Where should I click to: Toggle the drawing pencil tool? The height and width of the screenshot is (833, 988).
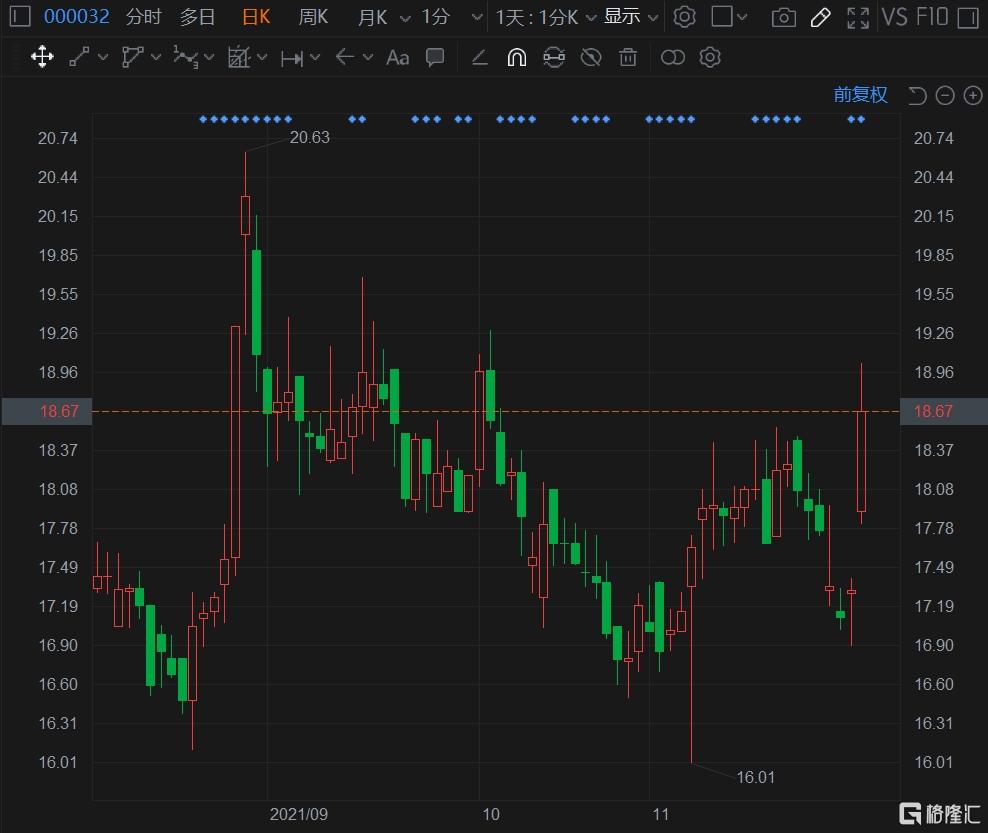820,17
